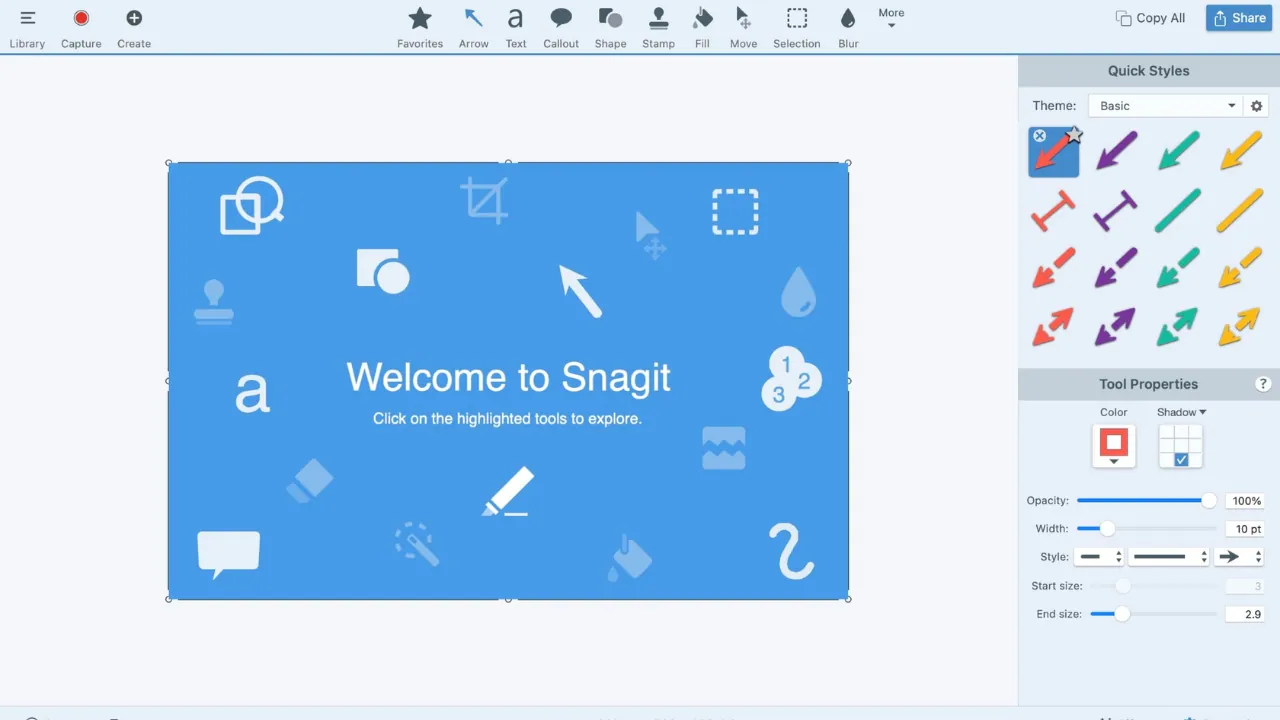Apply the green dashed arrow style
This screenshot has width=1280, height=720.
pyautogui.click(x=1178, y=268)
